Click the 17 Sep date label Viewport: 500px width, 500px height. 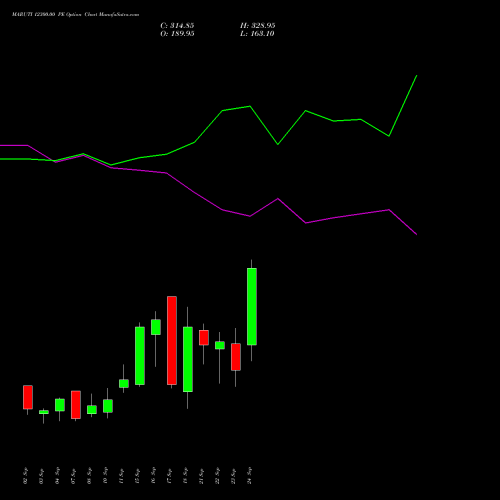[x=170, y=476]
